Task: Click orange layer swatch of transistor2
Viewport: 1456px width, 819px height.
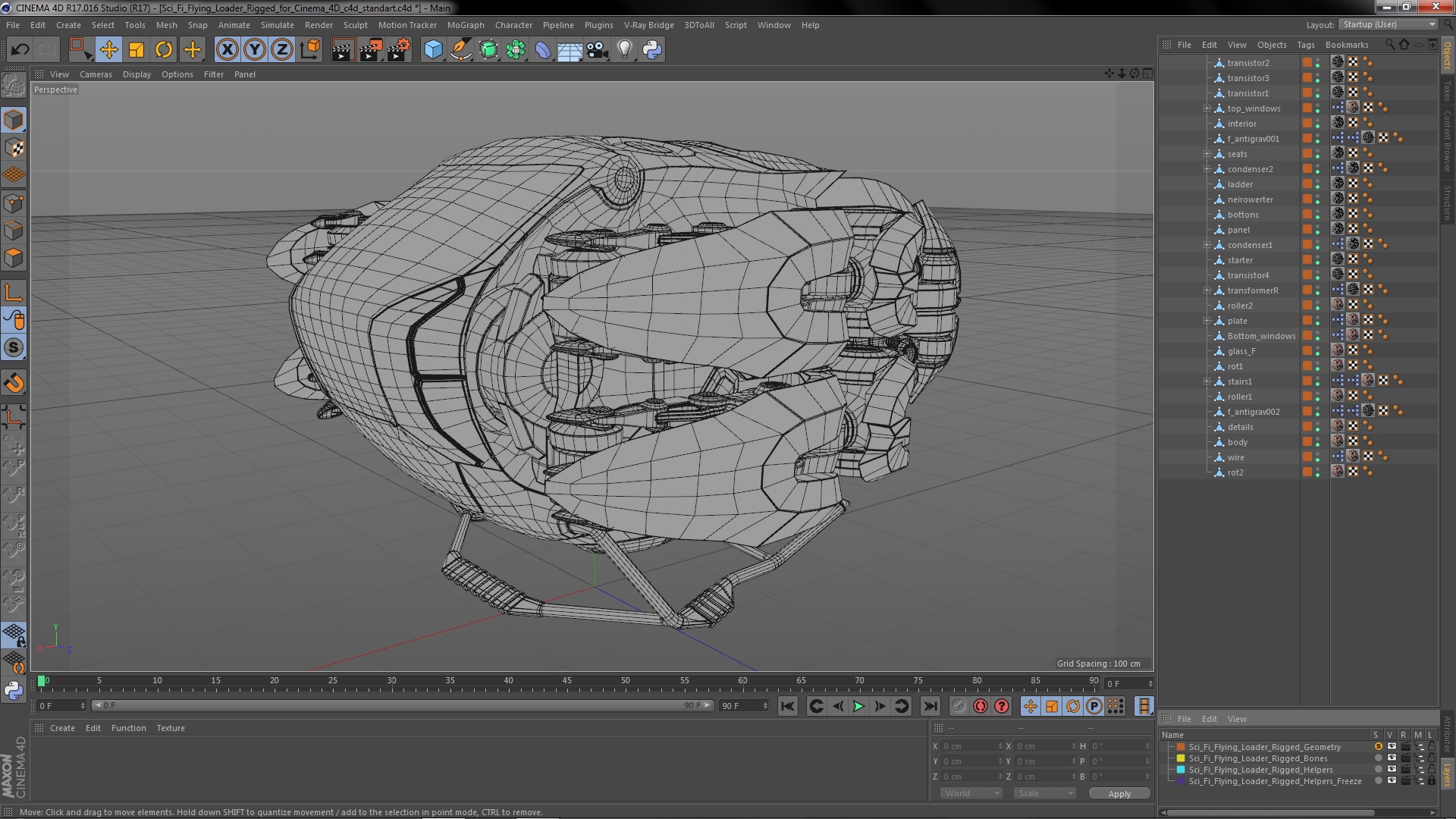Action: tap(1307, 63)
